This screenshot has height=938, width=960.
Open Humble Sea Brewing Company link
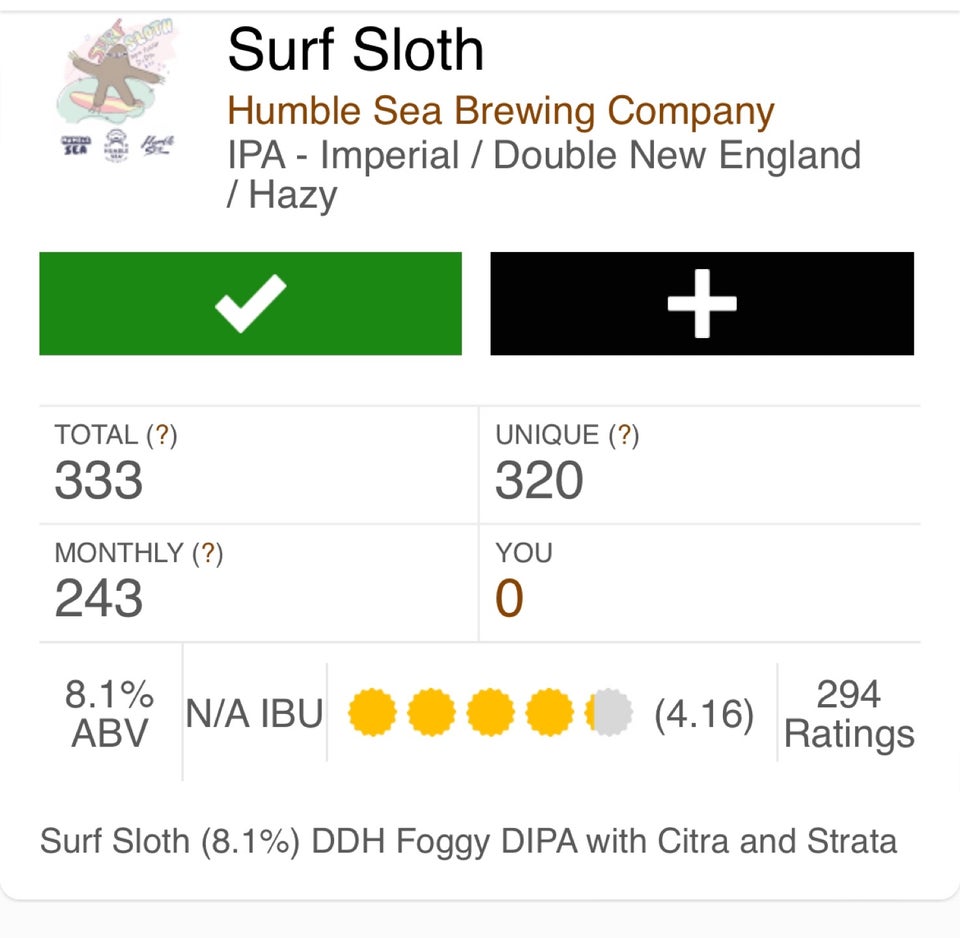click(500, 111)
